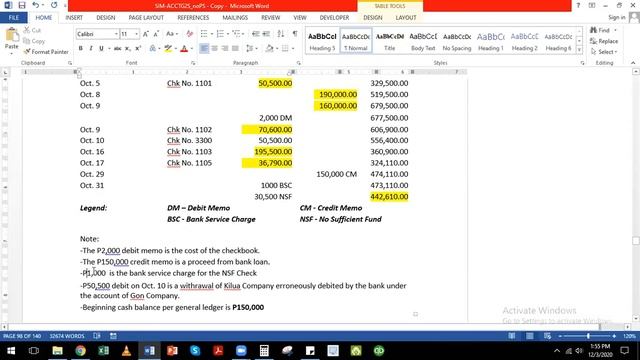
Task: Apply No Spacing style
Action: [x=457, y=41]
